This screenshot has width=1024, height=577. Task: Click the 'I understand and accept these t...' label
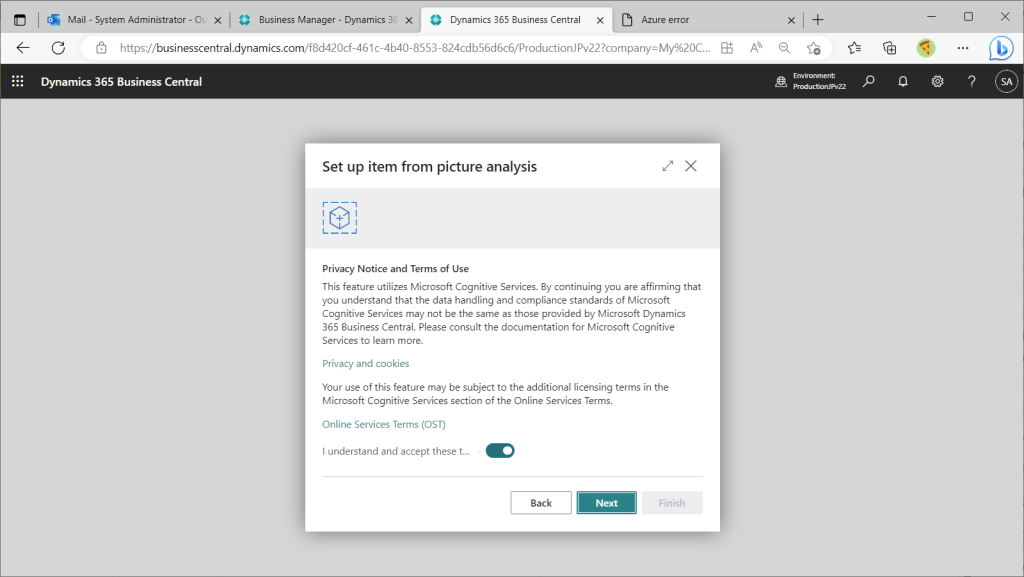[x=396, y=451]
